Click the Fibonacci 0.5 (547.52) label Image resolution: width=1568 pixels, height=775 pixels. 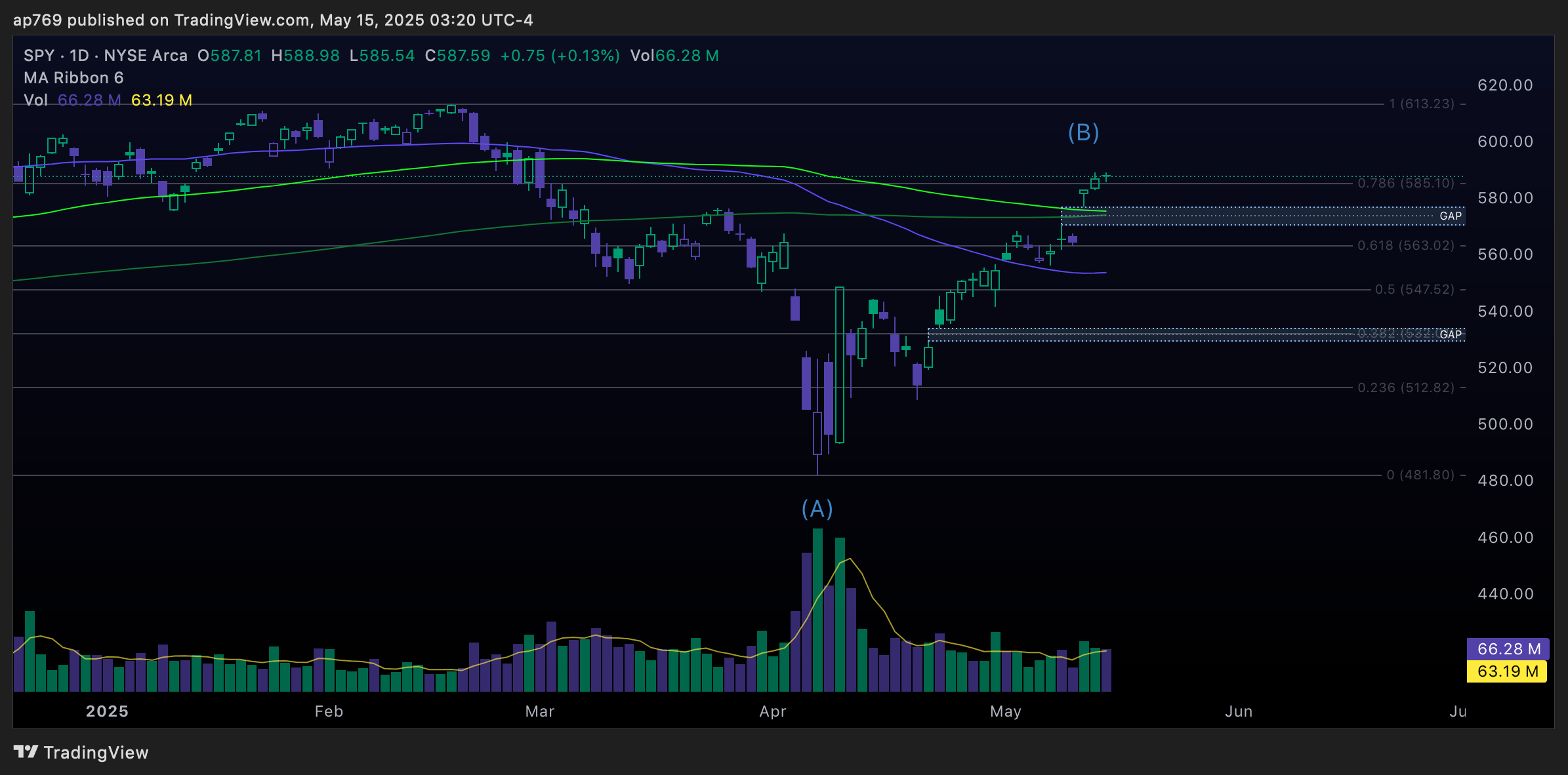click(1414, 290)
